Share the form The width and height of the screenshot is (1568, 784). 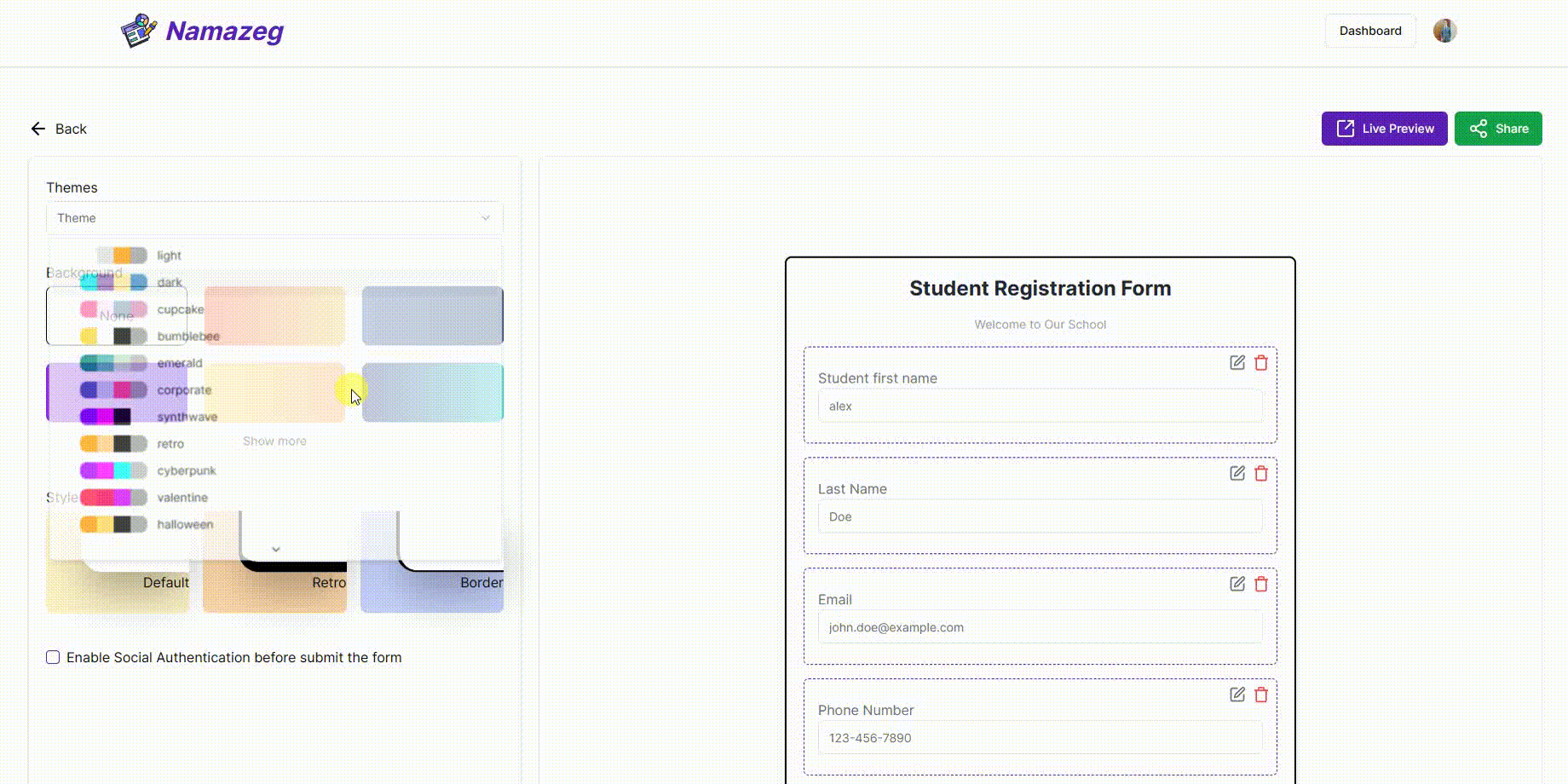pyautogui.click(x=1498, y=128)
